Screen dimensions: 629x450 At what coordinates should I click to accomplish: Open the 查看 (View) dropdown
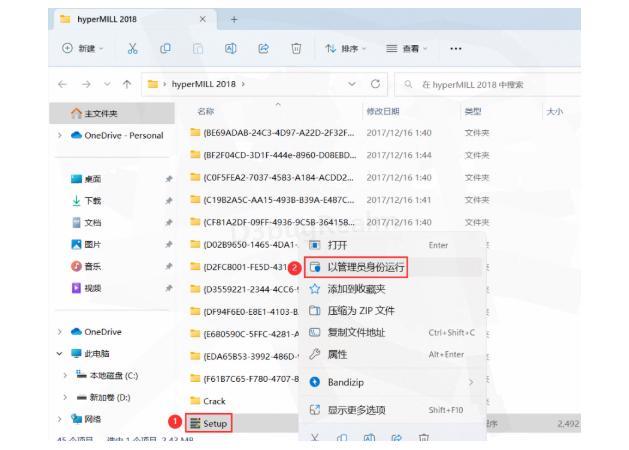click(x=406, y=49)
